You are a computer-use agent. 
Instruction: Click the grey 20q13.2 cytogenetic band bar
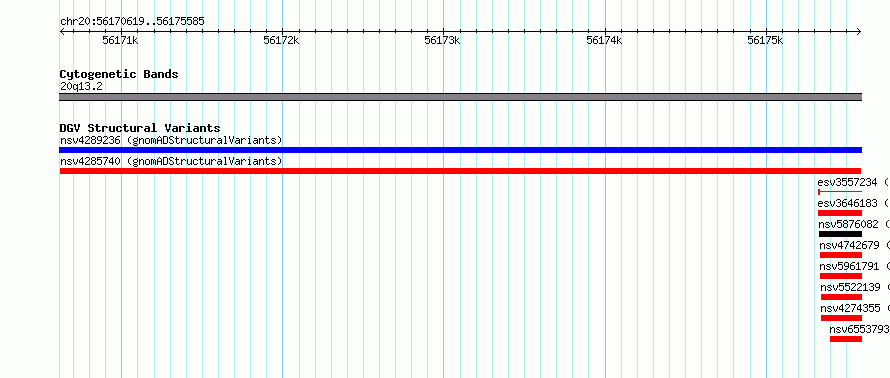click(460, 97)
